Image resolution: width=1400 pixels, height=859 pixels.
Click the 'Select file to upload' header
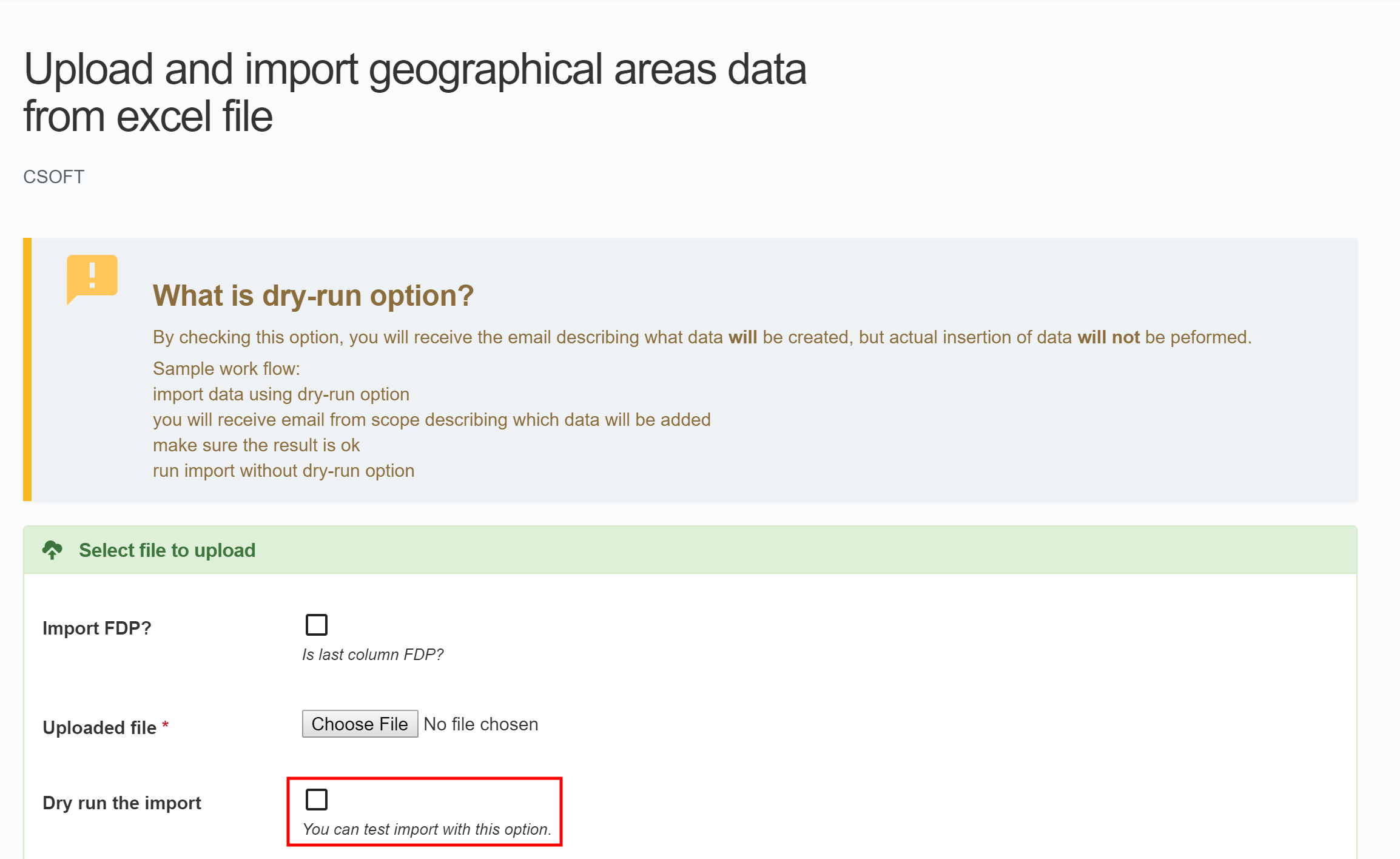[x=167, y=550]
